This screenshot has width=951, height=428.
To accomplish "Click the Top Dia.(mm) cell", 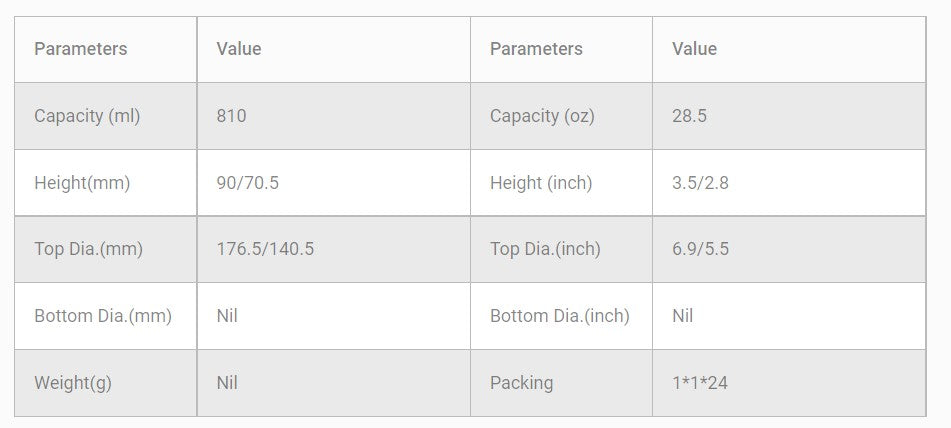I will click(x=88, y=249).
